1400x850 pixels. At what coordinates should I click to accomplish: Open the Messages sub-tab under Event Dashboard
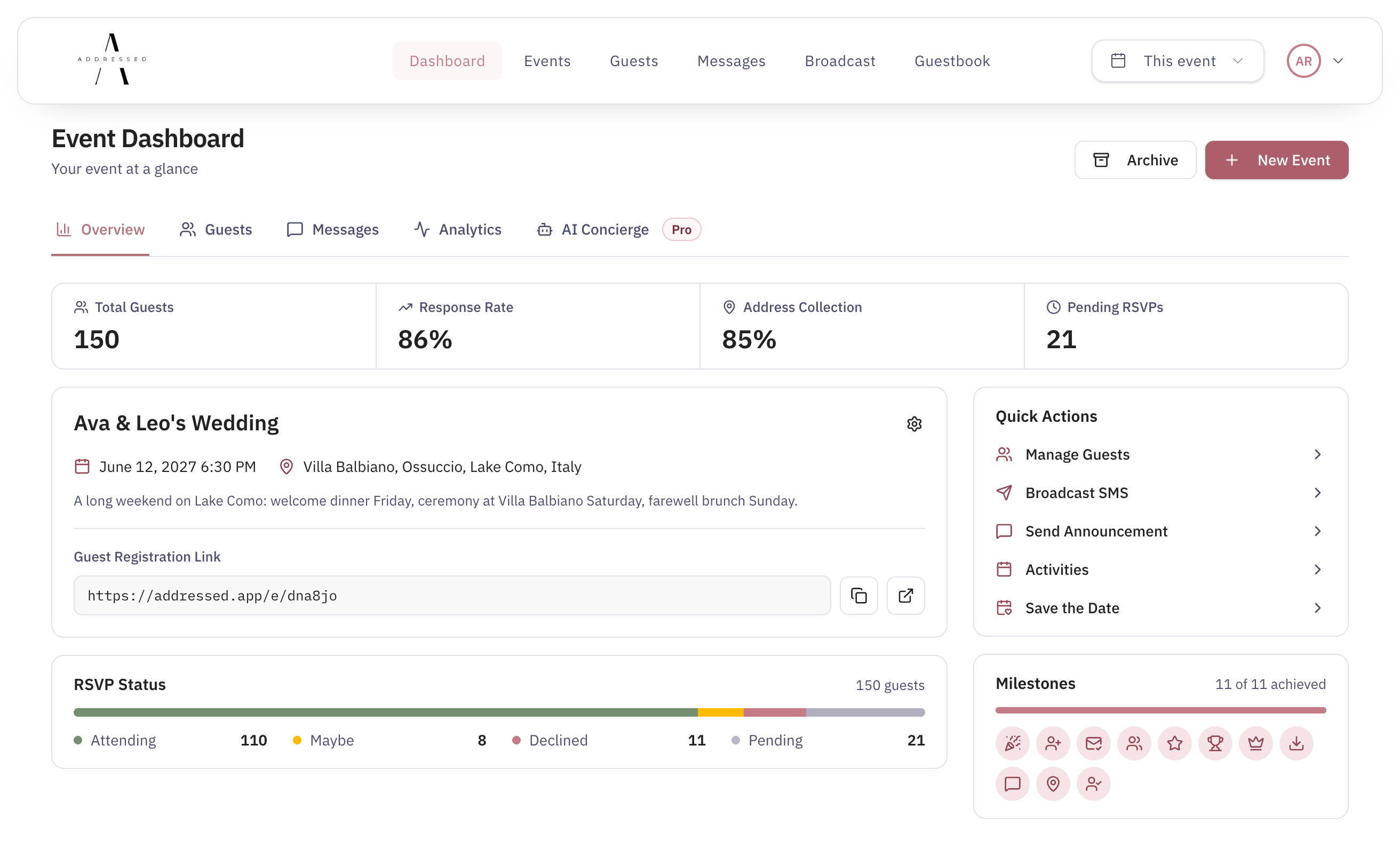click(x=333, y=229)
